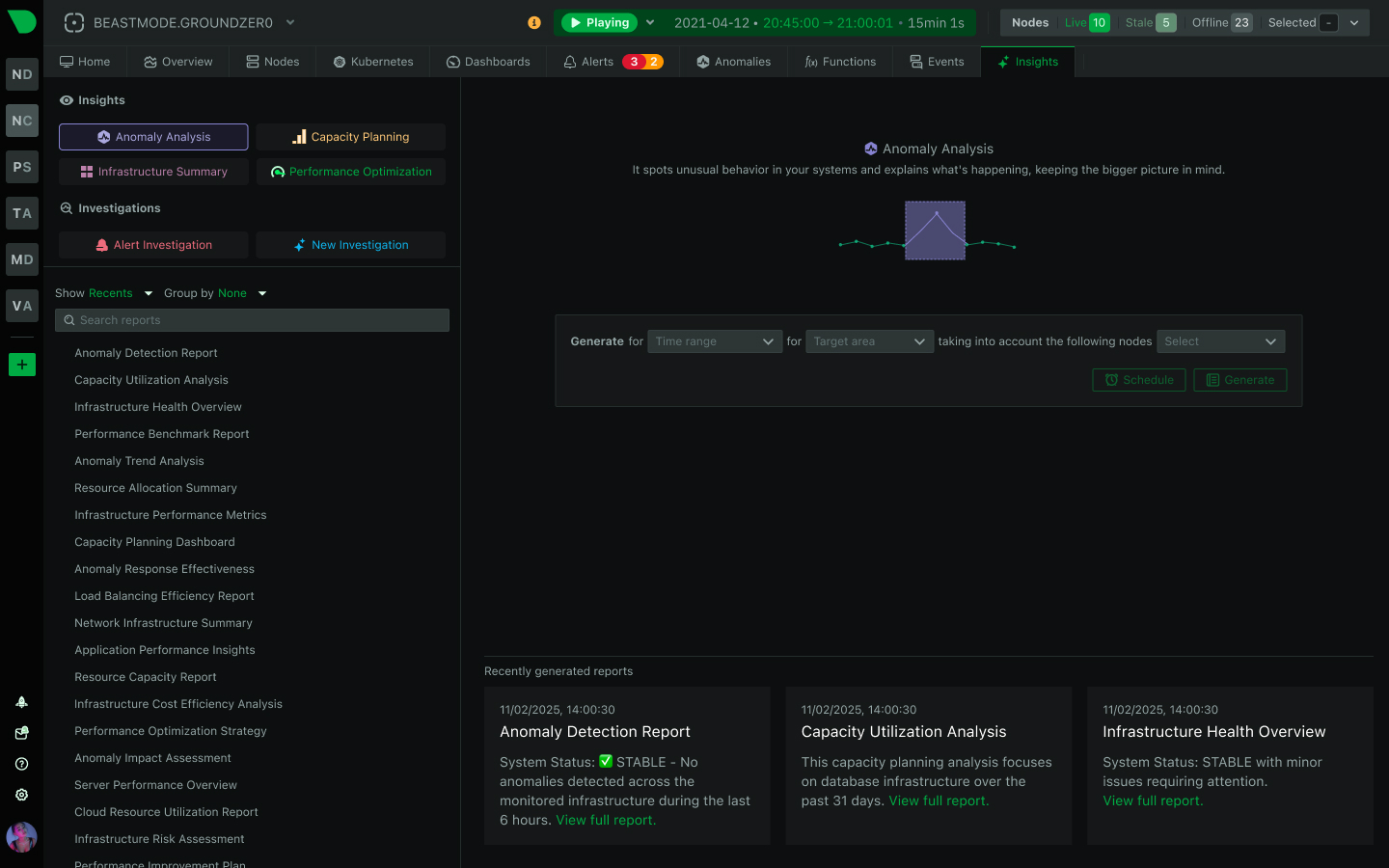The width and height of the screenshot is (1389, 868).
Task: Select the VA space in the left sidebar
Action: (x=21, y=306)
